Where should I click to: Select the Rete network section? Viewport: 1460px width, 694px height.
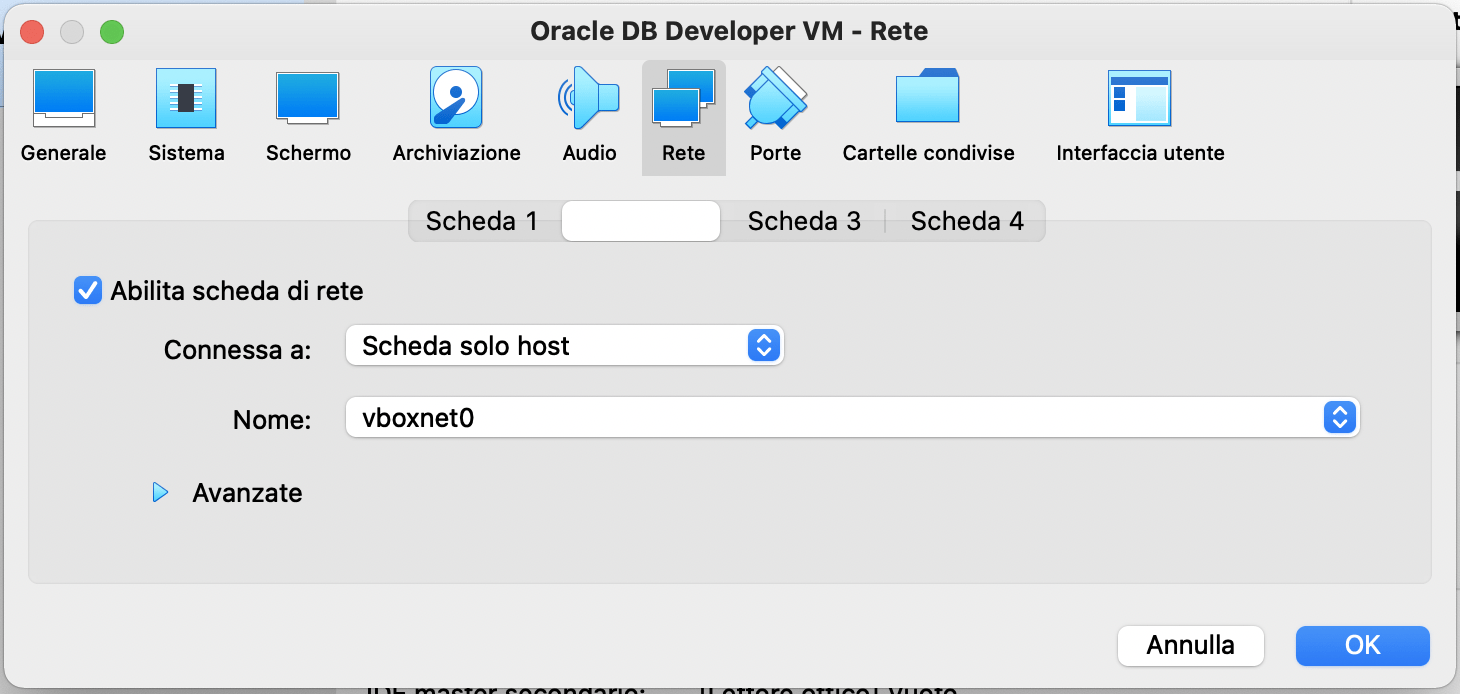683,117
